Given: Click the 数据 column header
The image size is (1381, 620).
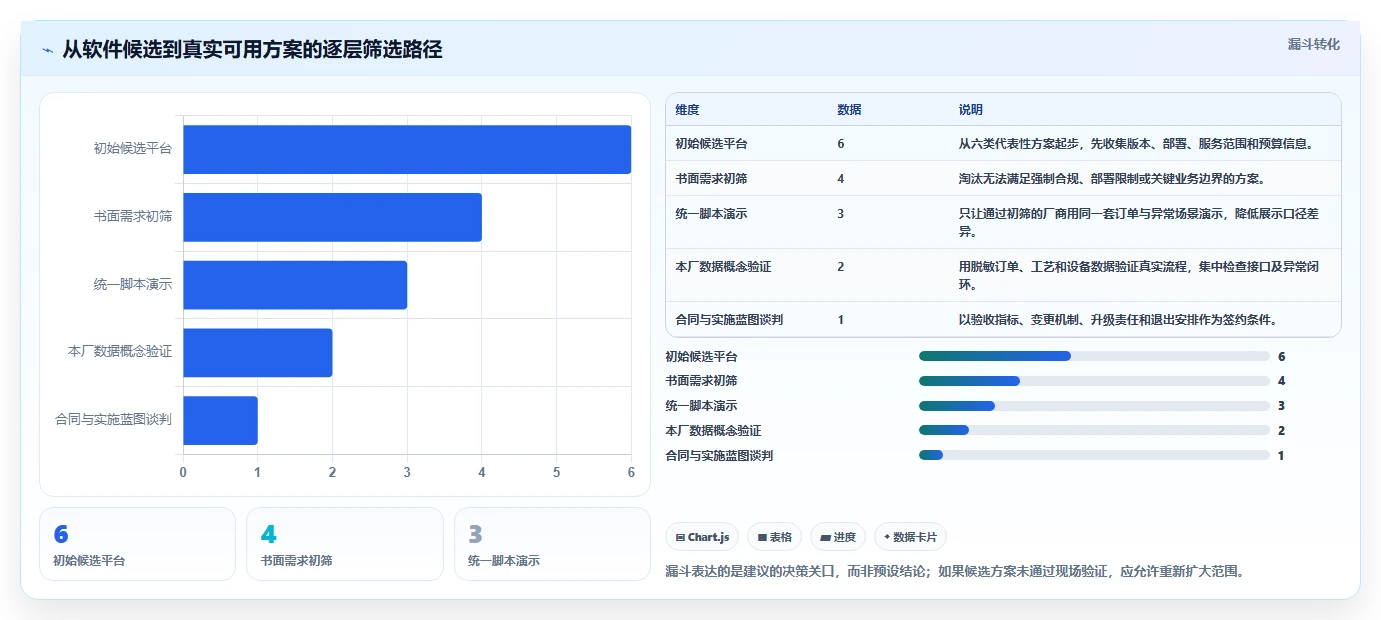Looking at the screenshot, I should tap(849, 109).
